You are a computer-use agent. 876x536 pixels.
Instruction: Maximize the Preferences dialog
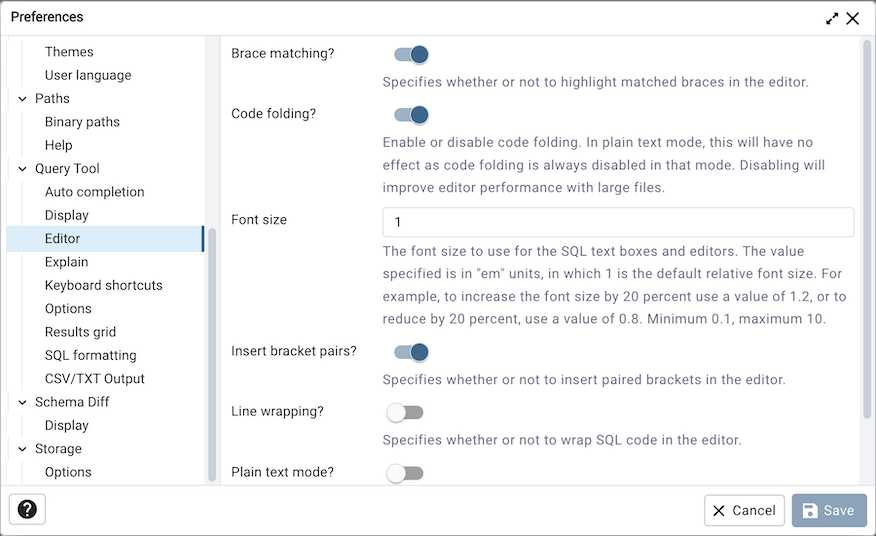tap(832, 18)
